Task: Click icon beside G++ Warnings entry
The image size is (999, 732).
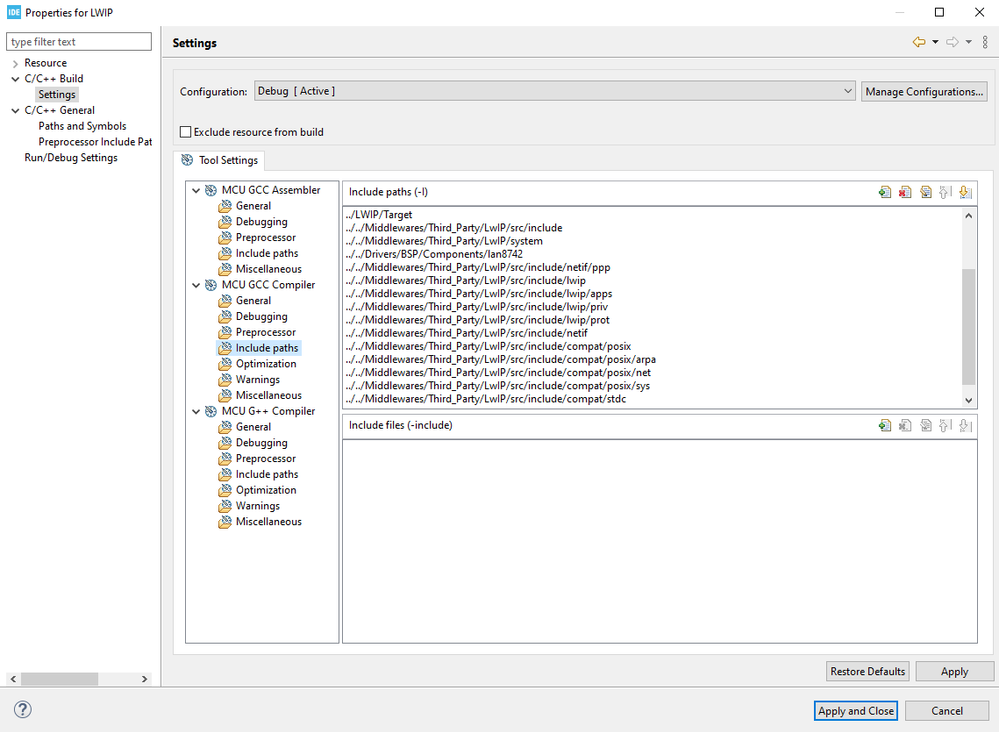Action: tap(225, 506)
